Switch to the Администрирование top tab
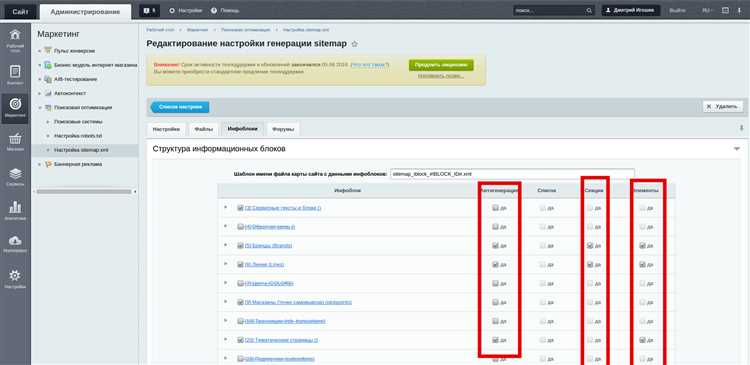Screen dimensions: 750x365 (x=85, y=11)
